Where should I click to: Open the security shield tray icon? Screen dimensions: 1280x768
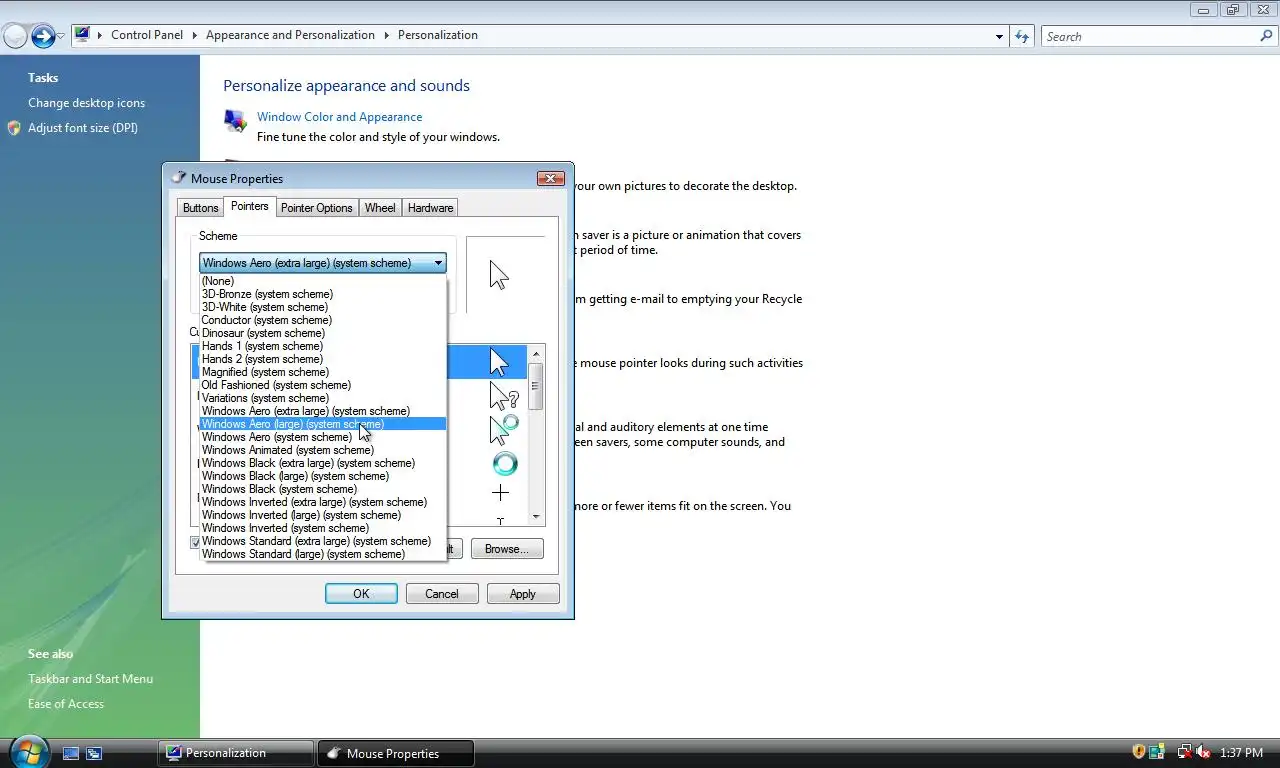coord(1138,752)
